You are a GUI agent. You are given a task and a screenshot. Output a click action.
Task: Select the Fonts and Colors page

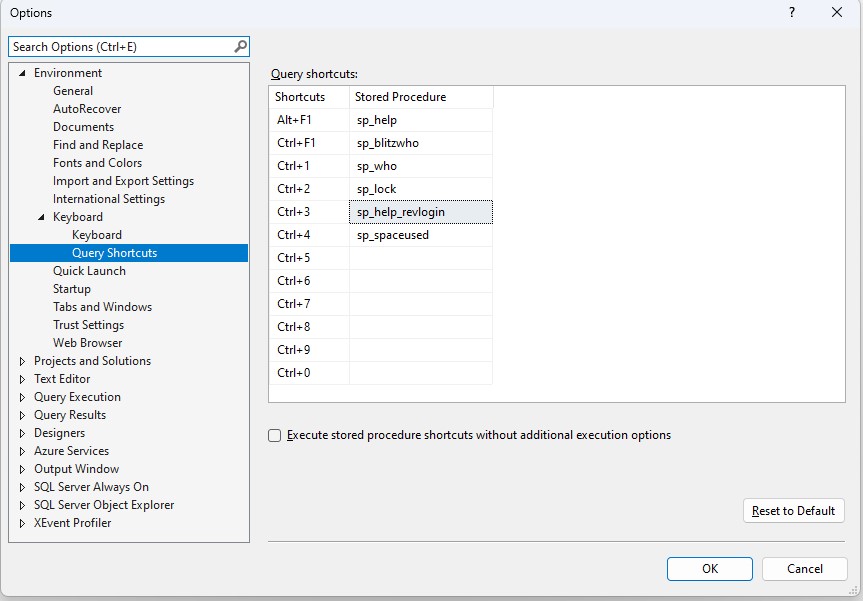97,162
